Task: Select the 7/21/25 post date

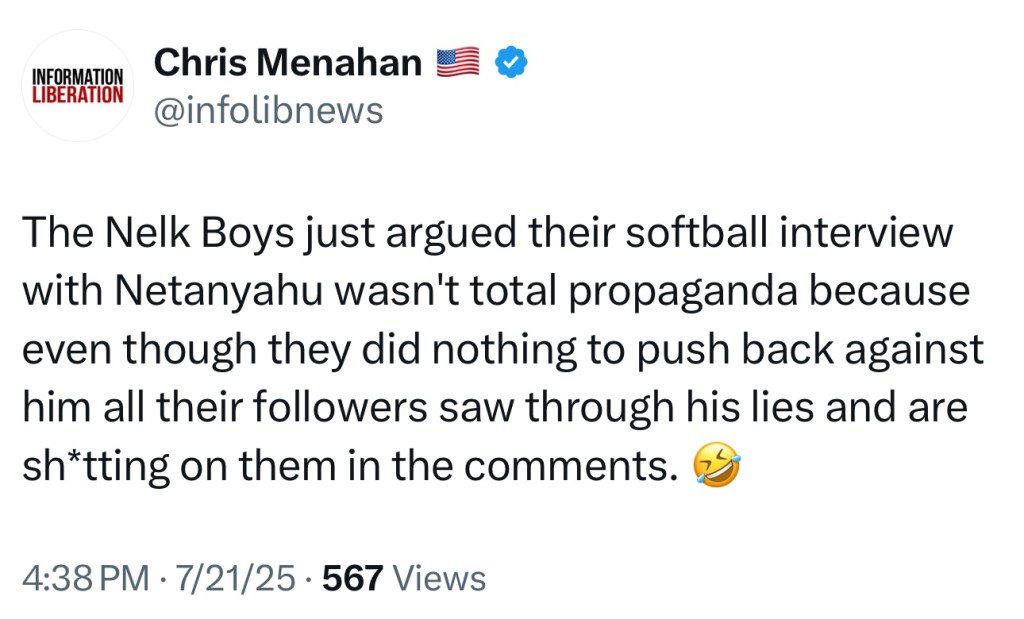Action: (x=233, y=578)
